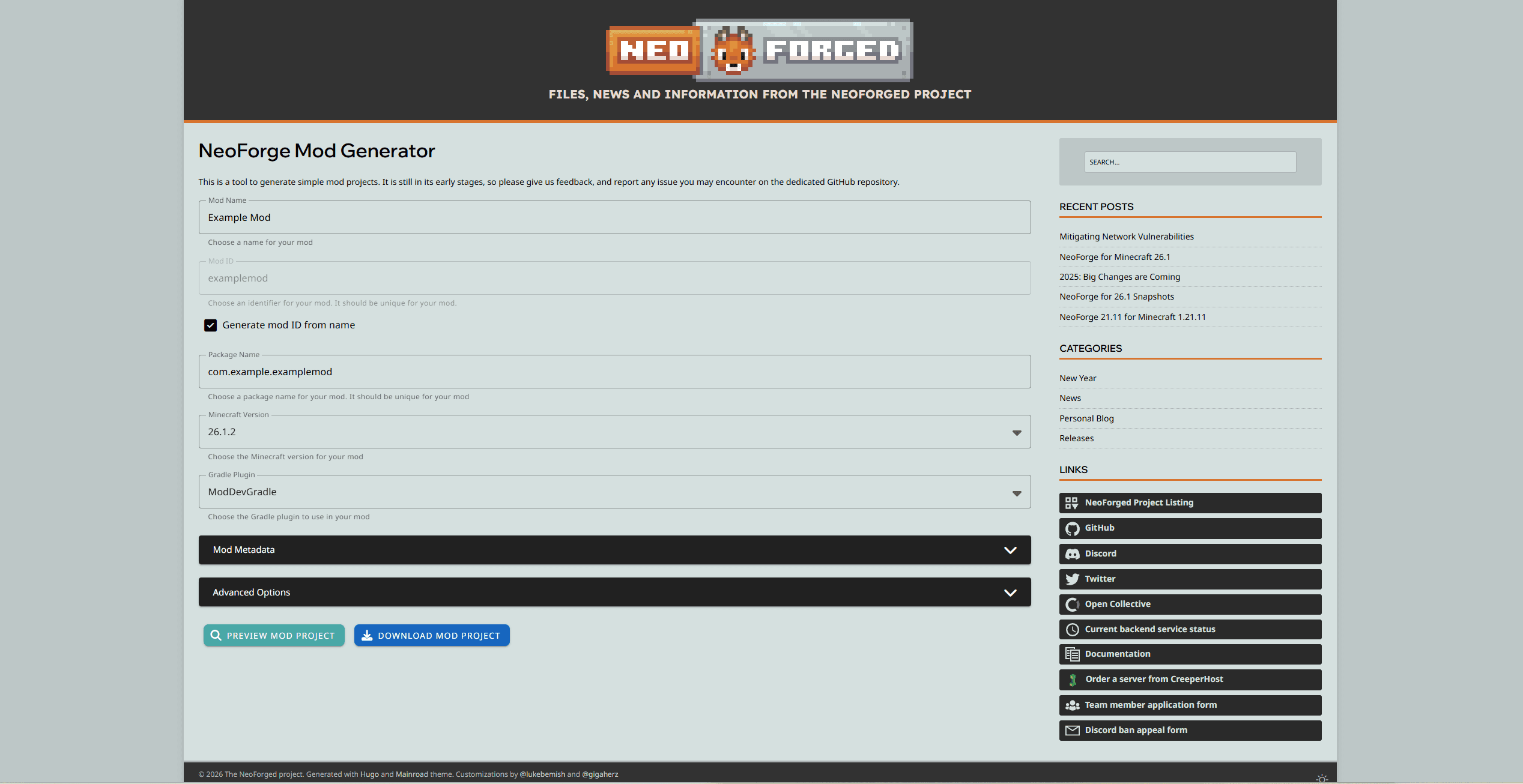This screenshot has width=1523, height=784.
Task: Open the GitHub sidebar link
Action: (1190, 528)
